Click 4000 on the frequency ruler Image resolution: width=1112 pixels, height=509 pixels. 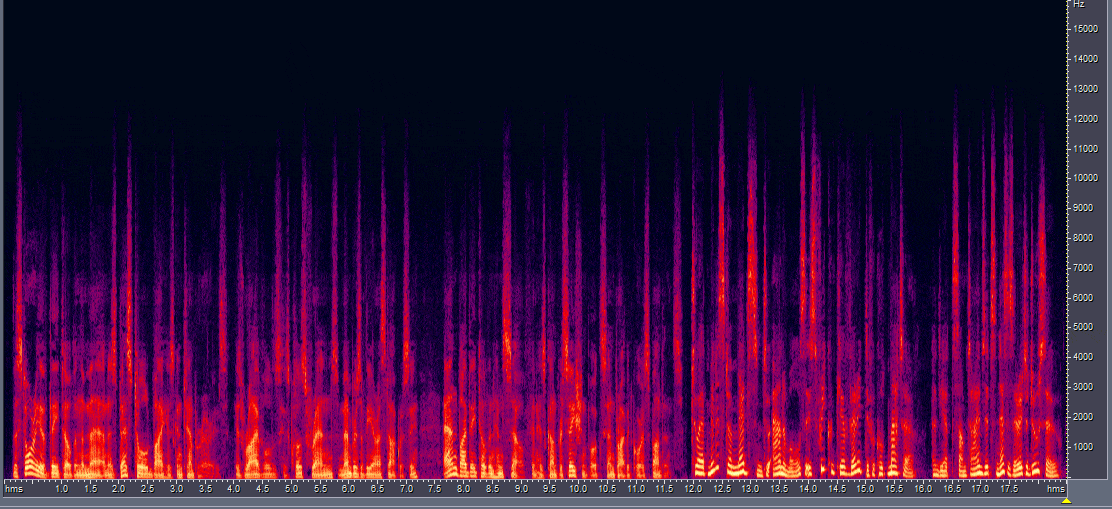(1084, 357)
